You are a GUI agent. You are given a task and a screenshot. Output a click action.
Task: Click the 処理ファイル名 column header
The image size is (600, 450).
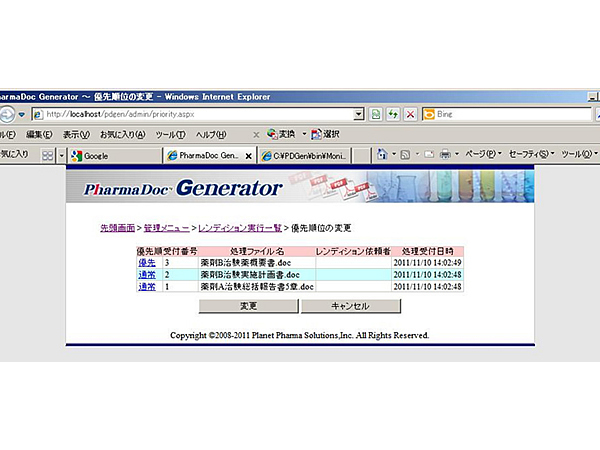pyautogui.click(x=257, y=251)
